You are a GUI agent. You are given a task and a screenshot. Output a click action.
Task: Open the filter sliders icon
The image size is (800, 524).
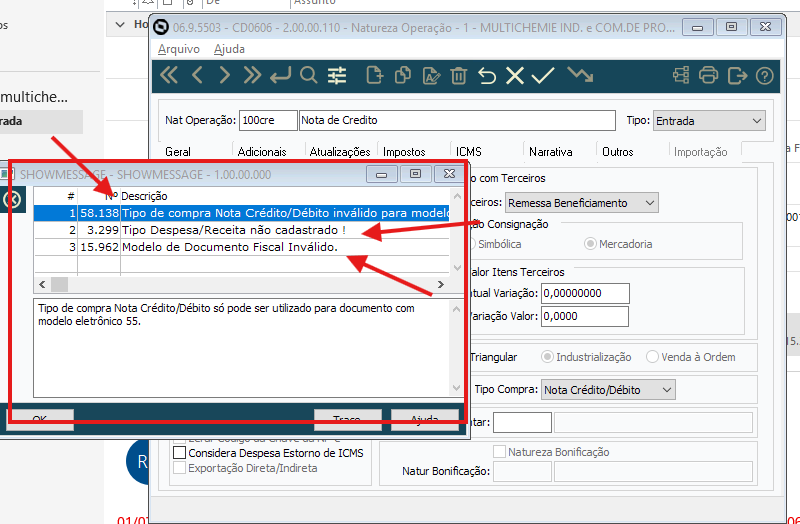337,76
